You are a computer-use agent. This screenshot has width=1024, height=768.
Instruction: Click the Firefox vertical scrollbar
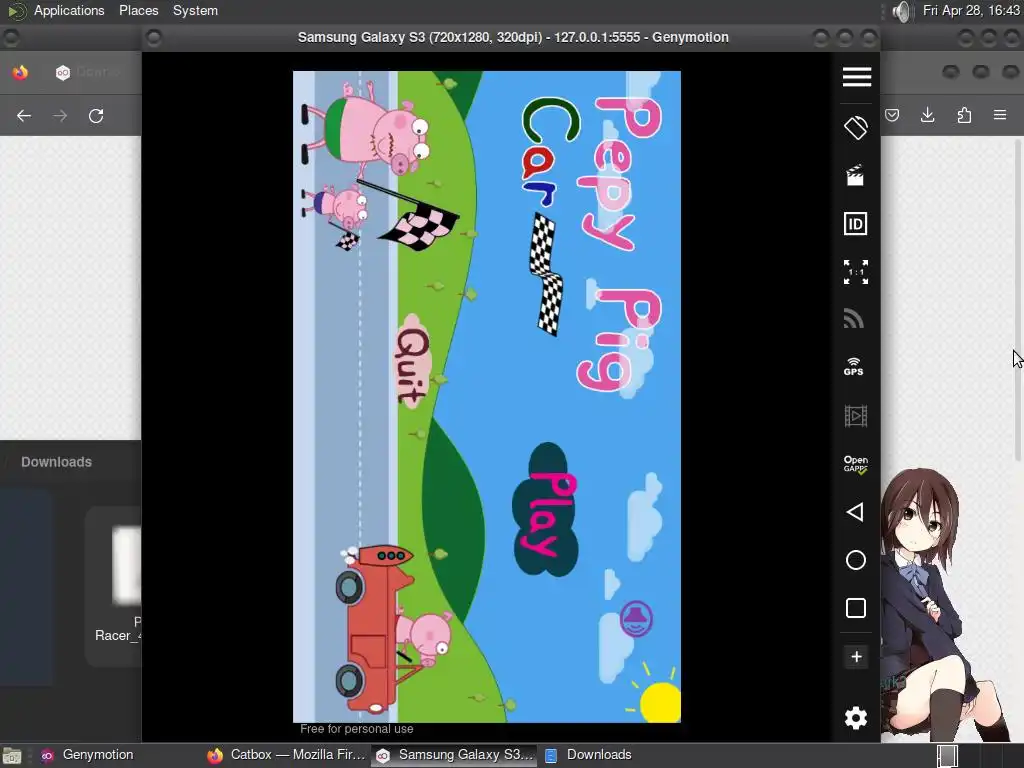click(x=1017, y=300)
